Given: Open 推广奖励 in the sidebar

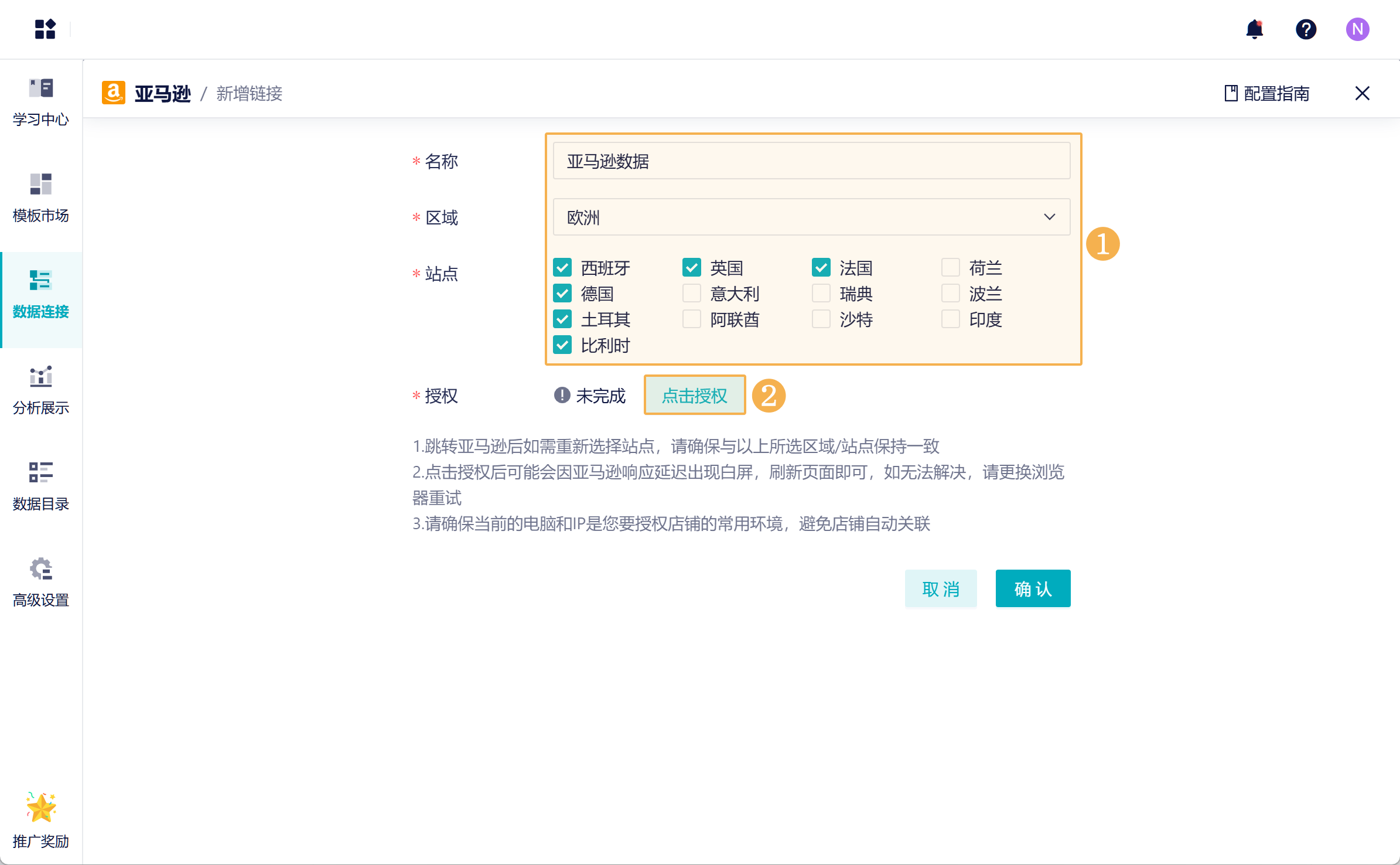Looking at the screenshot, I should [x=41, y=820].
